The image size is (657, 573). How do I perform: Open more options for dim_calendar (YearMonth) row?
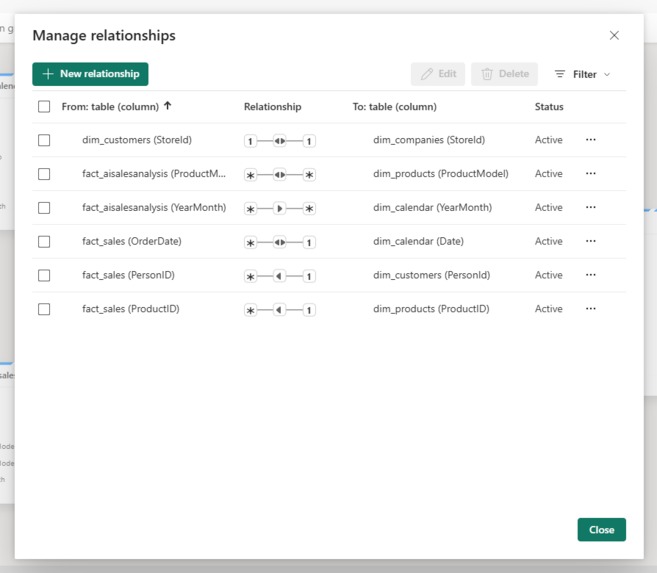click(x=591, y=207)
